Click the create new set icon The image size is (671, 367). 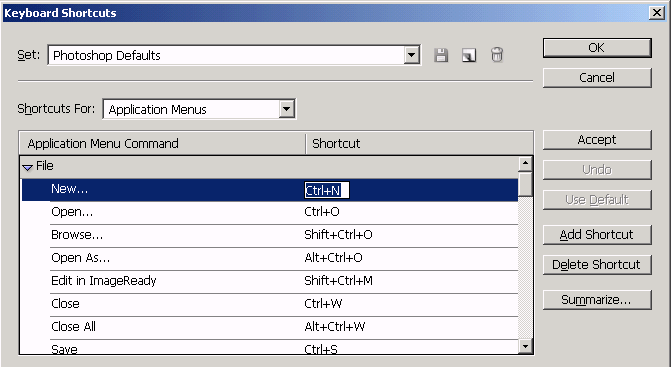tap(469, 55)
